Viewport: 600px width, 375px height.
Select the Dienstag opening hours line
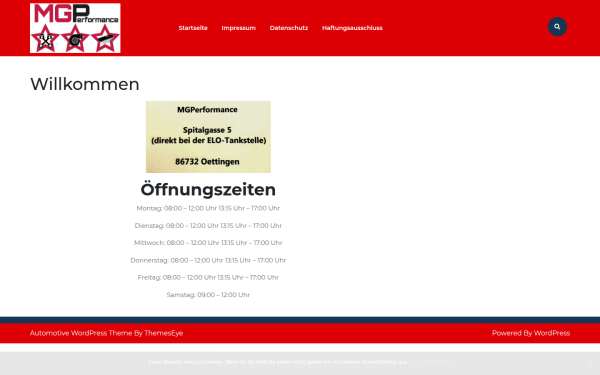(x=208, y=226)
